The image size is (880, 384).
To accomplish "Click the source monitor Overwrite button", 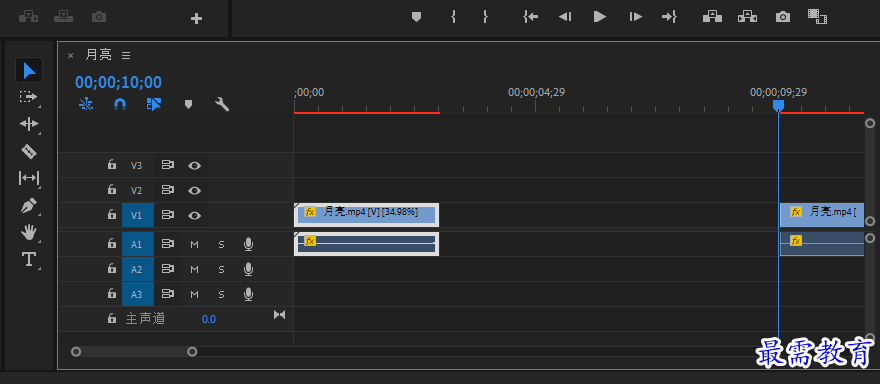I will 63,17.
